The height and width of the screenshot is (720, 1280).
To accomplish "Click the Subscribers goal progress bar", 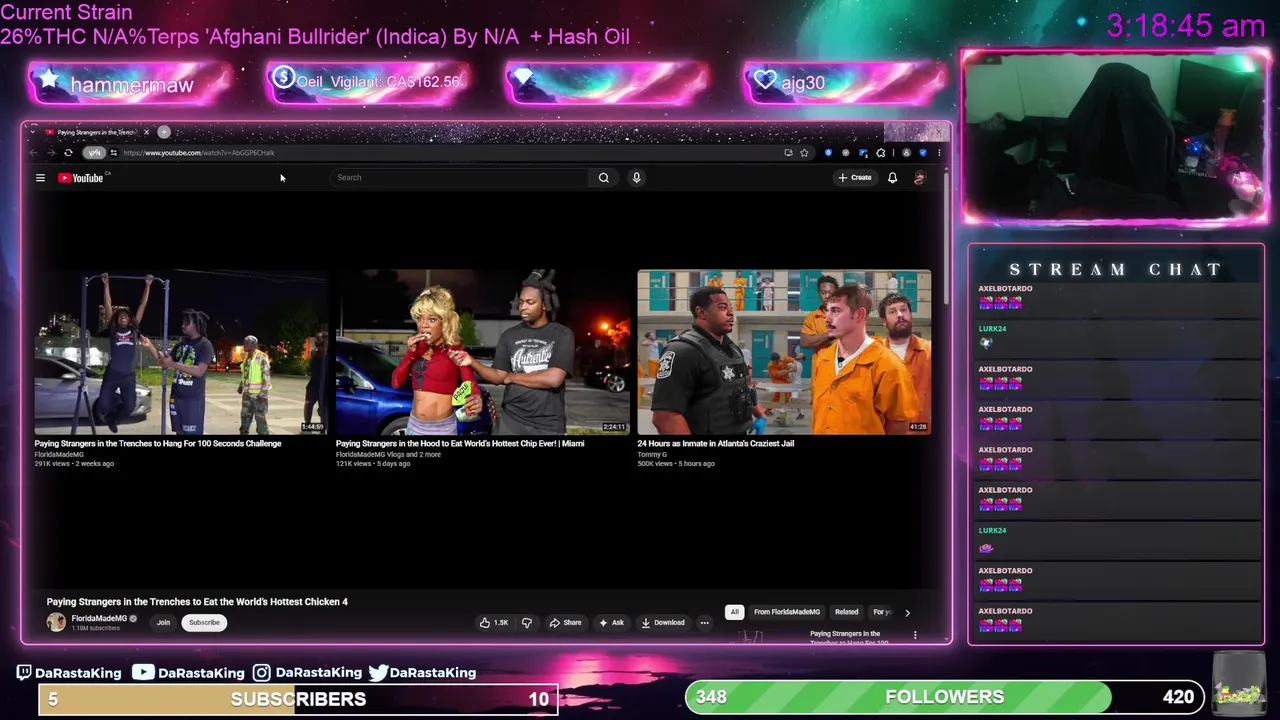I will pyautogui.click(x=298, y=699).
